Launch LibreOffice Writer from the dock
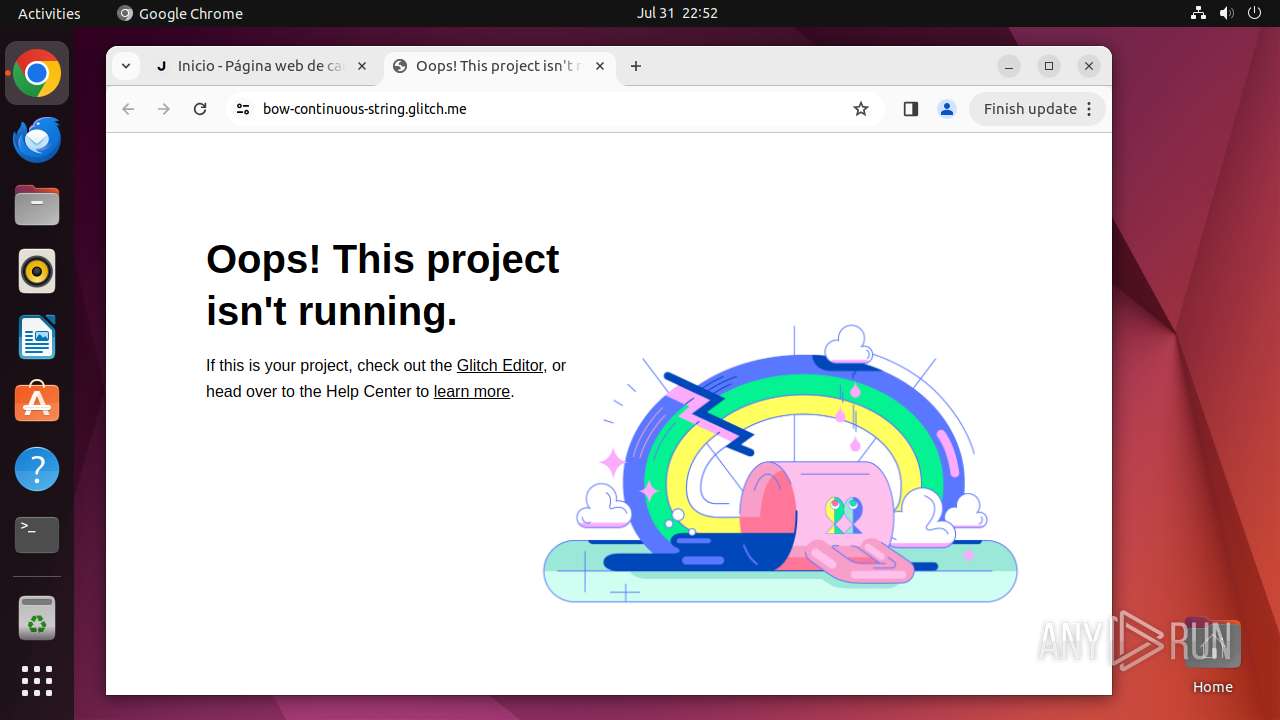 pos(37,337)
